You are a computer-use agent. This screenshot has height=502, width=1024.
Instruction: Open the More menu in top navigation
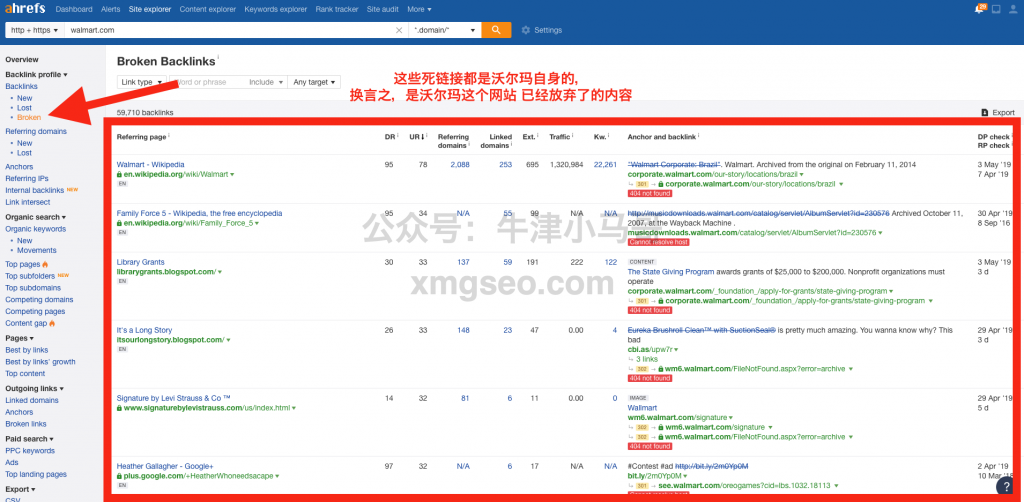(x=419, y=9)
